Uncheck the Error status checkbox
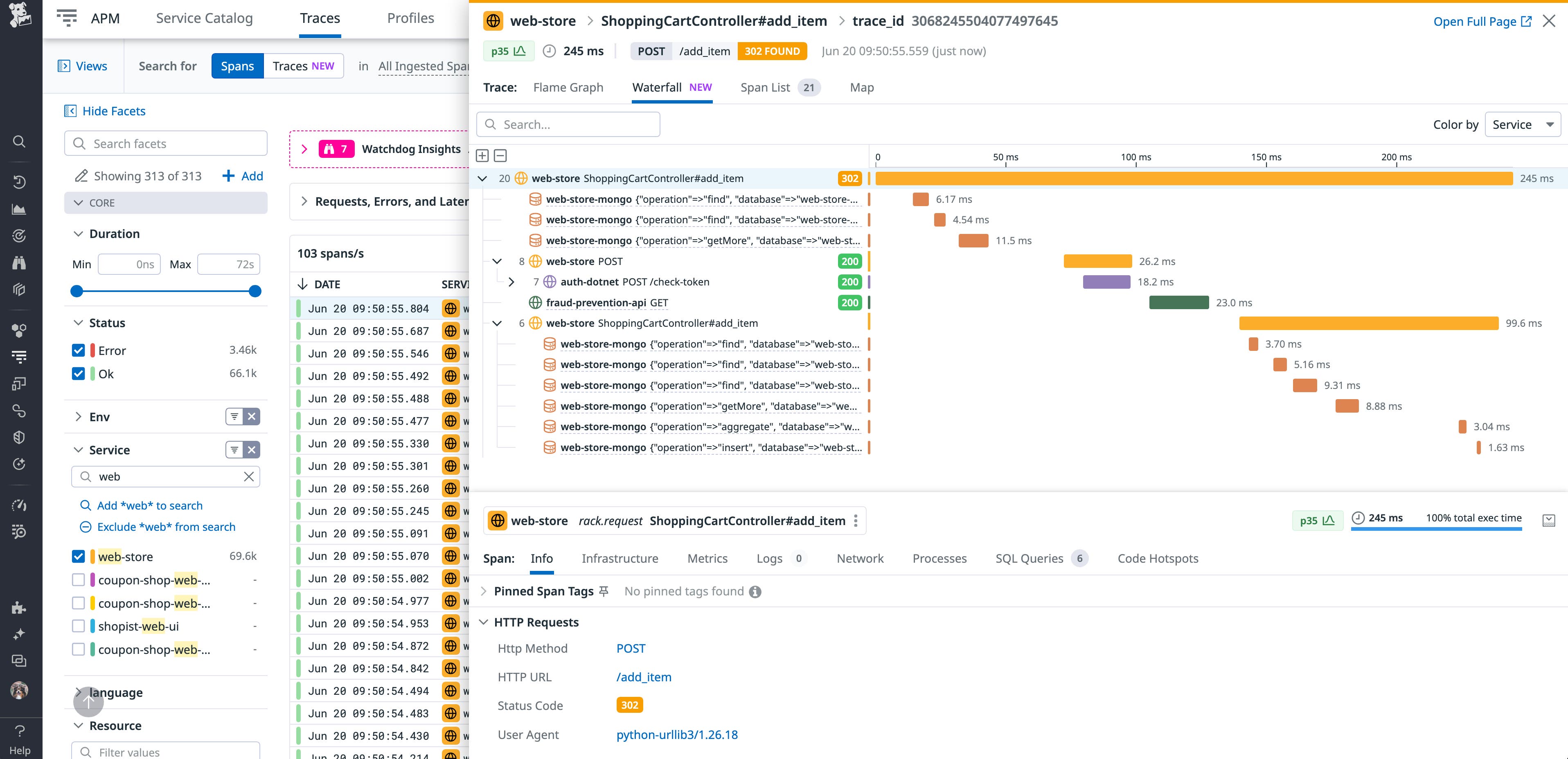The image size is (1568, 759). [x=79, y=350]
